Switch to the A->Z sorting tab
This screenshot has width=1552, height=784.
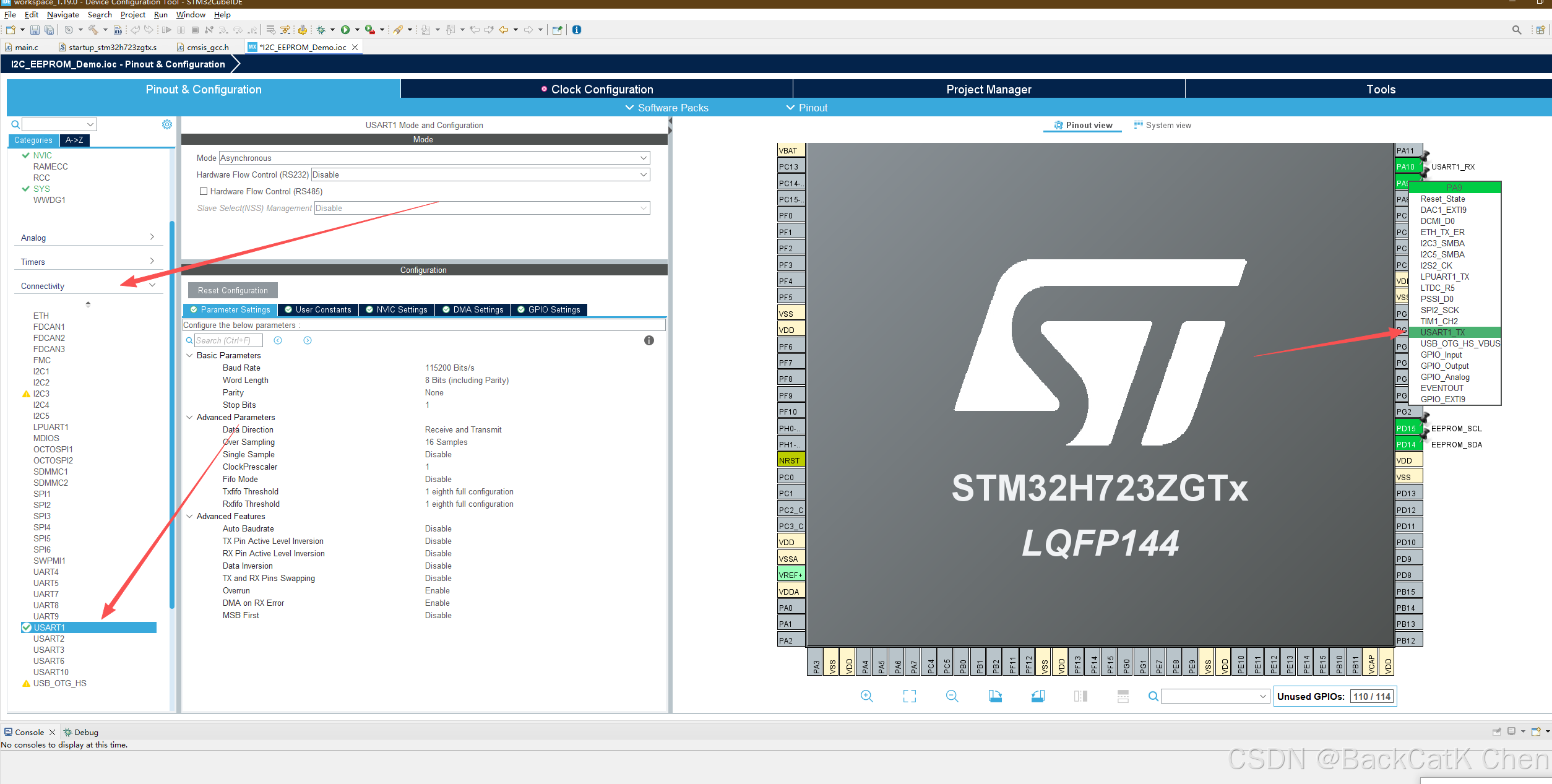point(74,140)
